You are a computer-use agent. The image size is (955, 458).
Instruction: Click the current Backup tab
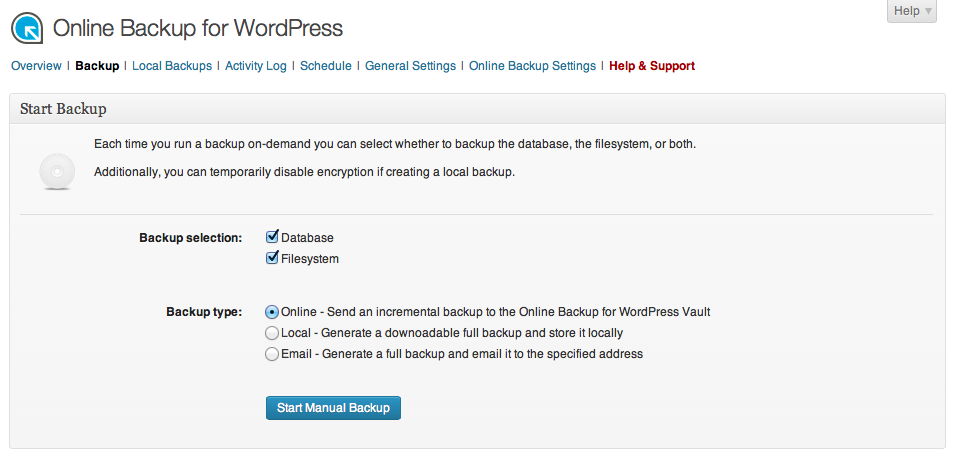click(97, 66)
